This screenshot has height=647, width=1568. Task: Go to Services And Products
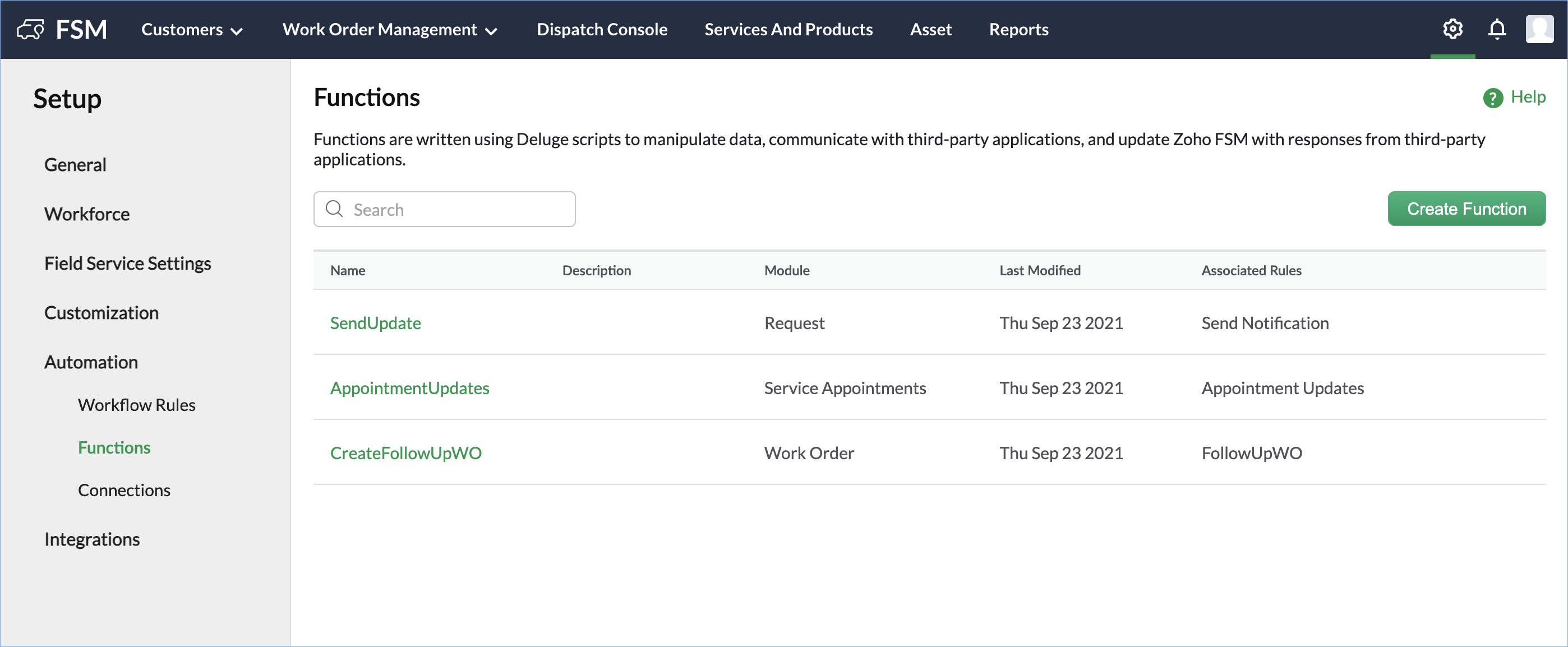pos(788,29)
